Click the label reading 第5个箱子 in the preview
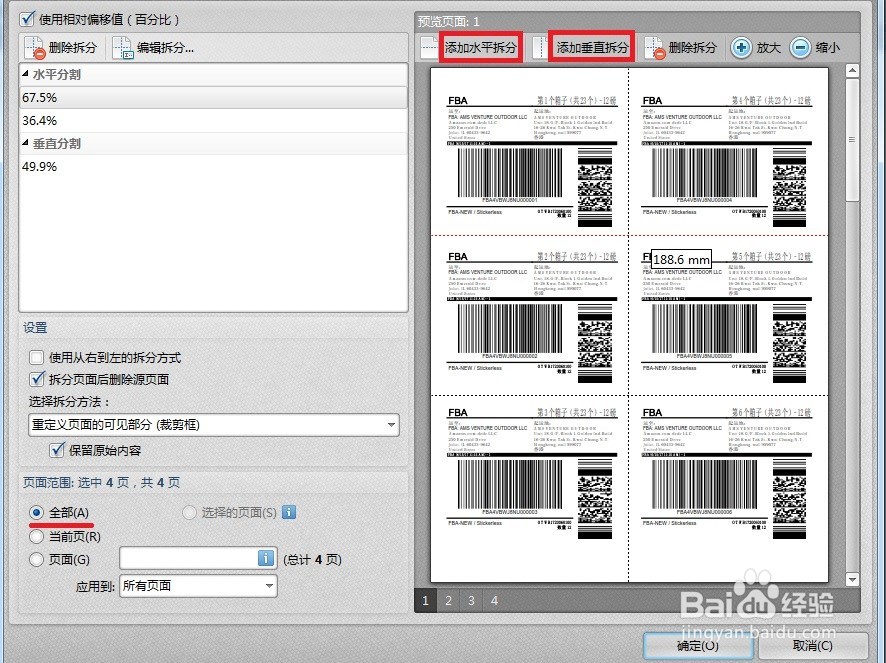The height and width of the screenshot is (663, 886). coord(727,317)
